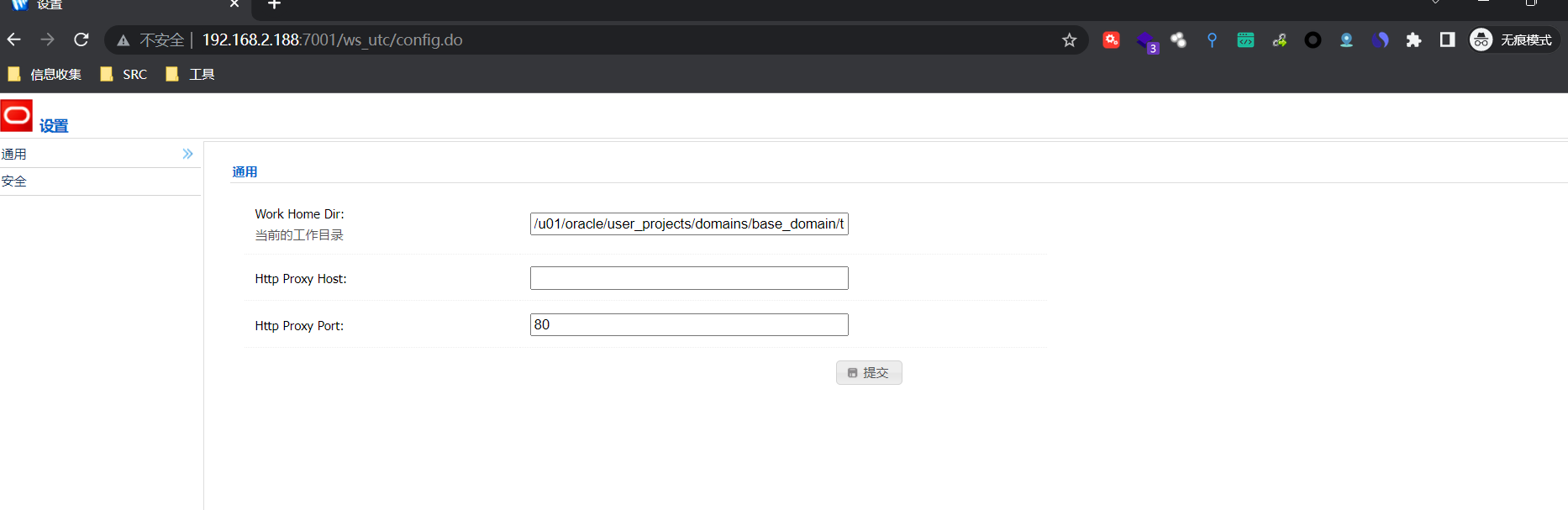The height and width of the screenshot is (510, 1568).
Task: Open the green code window extension
Action: coord(1245,39)
